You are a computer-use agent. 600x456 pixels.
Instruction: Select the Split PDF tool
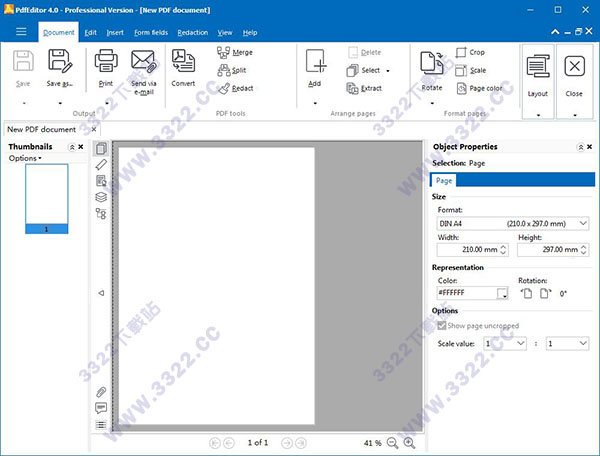point(232,70)
